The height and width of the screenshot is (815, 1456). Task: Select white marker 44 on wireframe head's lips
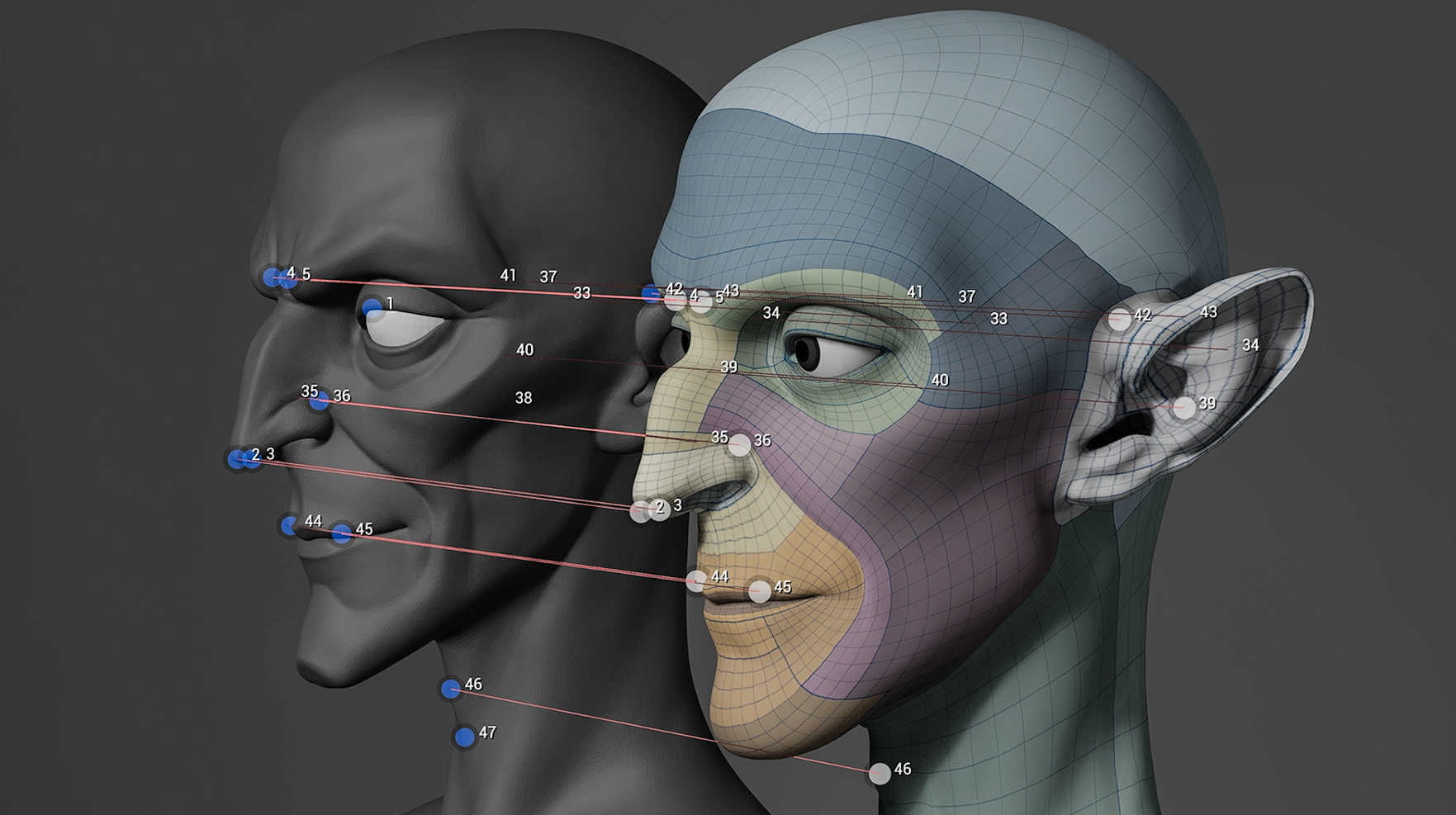click(x=697, y=580)
